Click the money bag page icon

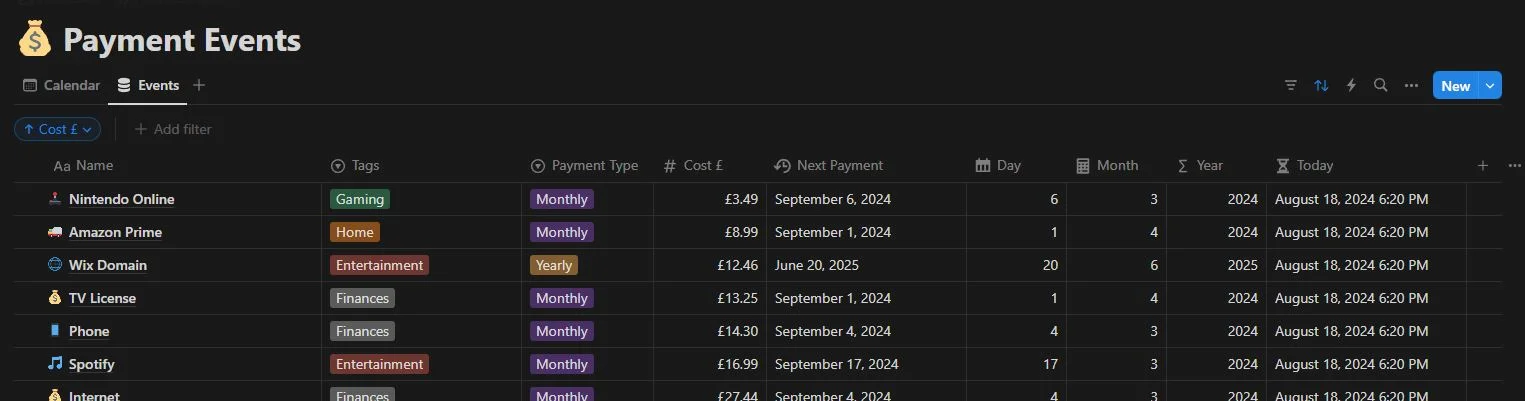(35, 41)
